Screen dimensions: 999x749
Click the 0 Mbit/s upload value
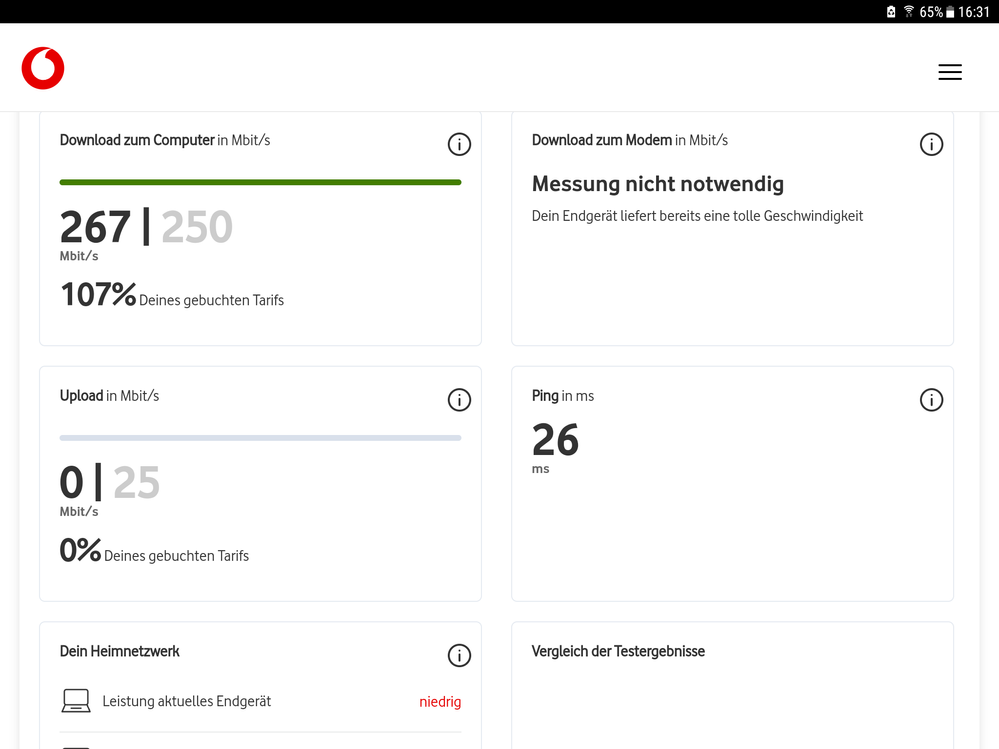[72, 484]
